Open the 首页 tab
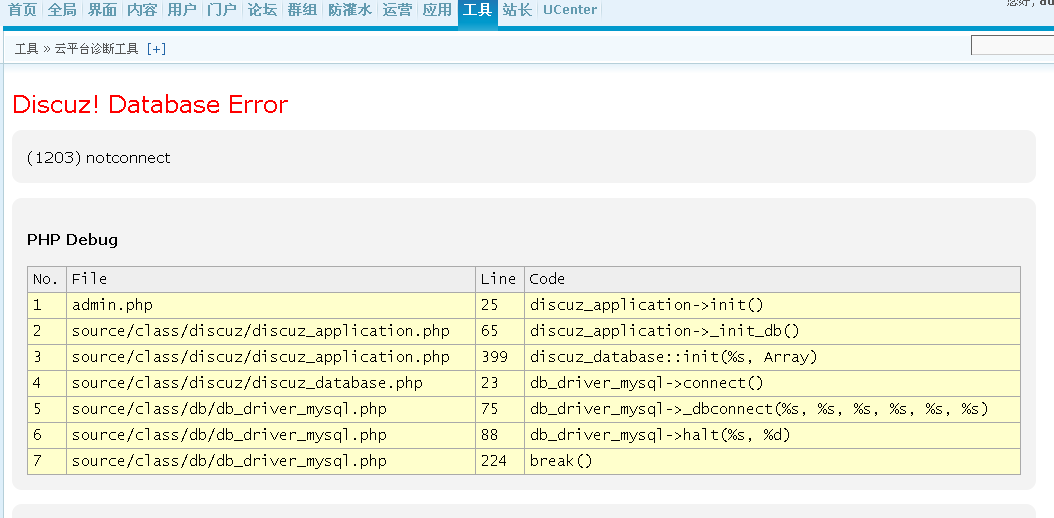The image size is (1054, 518). point(22,10)
